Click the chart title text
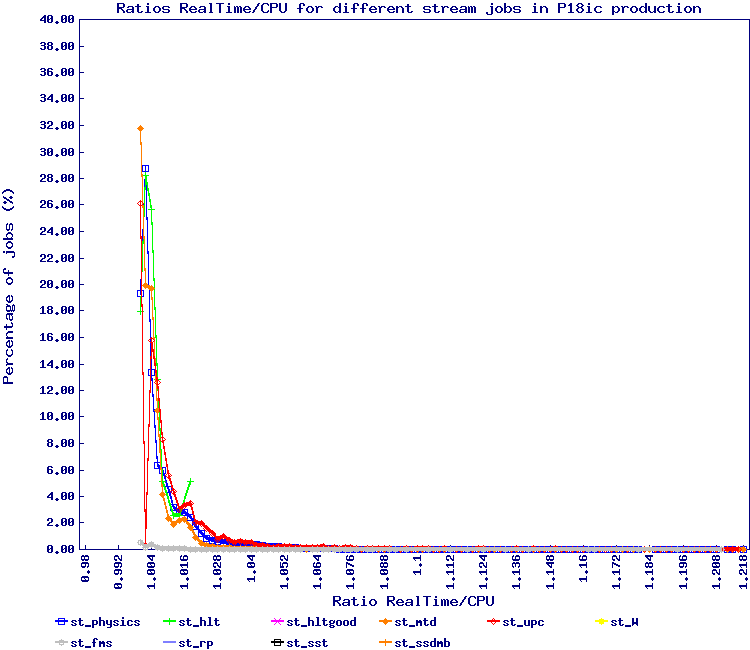The image size is (750, 650). 409,9
